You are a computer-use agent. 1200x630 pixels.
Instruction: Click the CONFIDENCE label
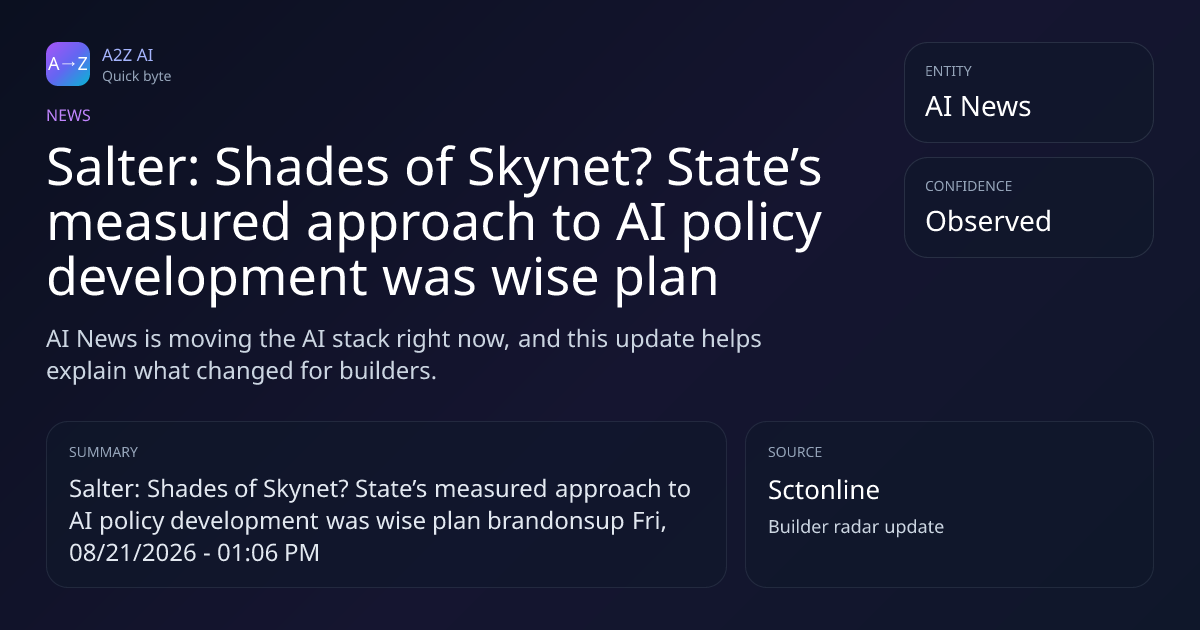click(968, 186)
